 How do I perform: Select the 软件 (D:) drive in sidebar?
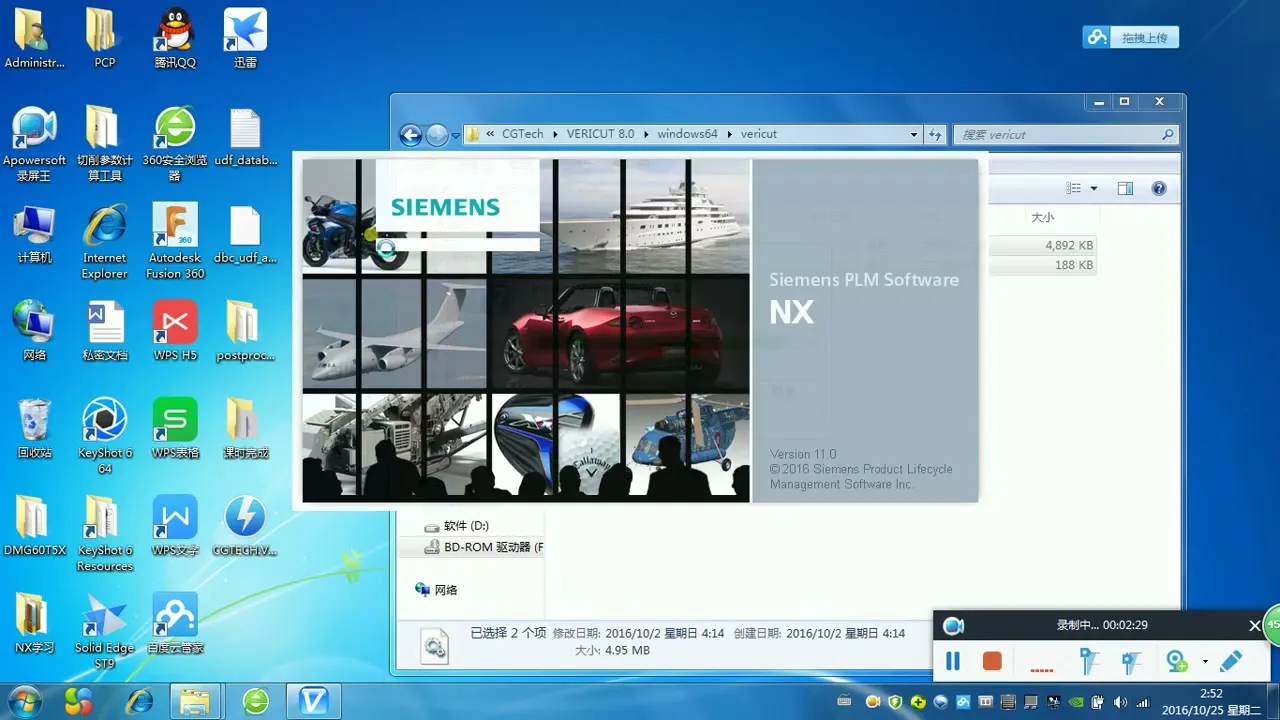pos(465,526)
